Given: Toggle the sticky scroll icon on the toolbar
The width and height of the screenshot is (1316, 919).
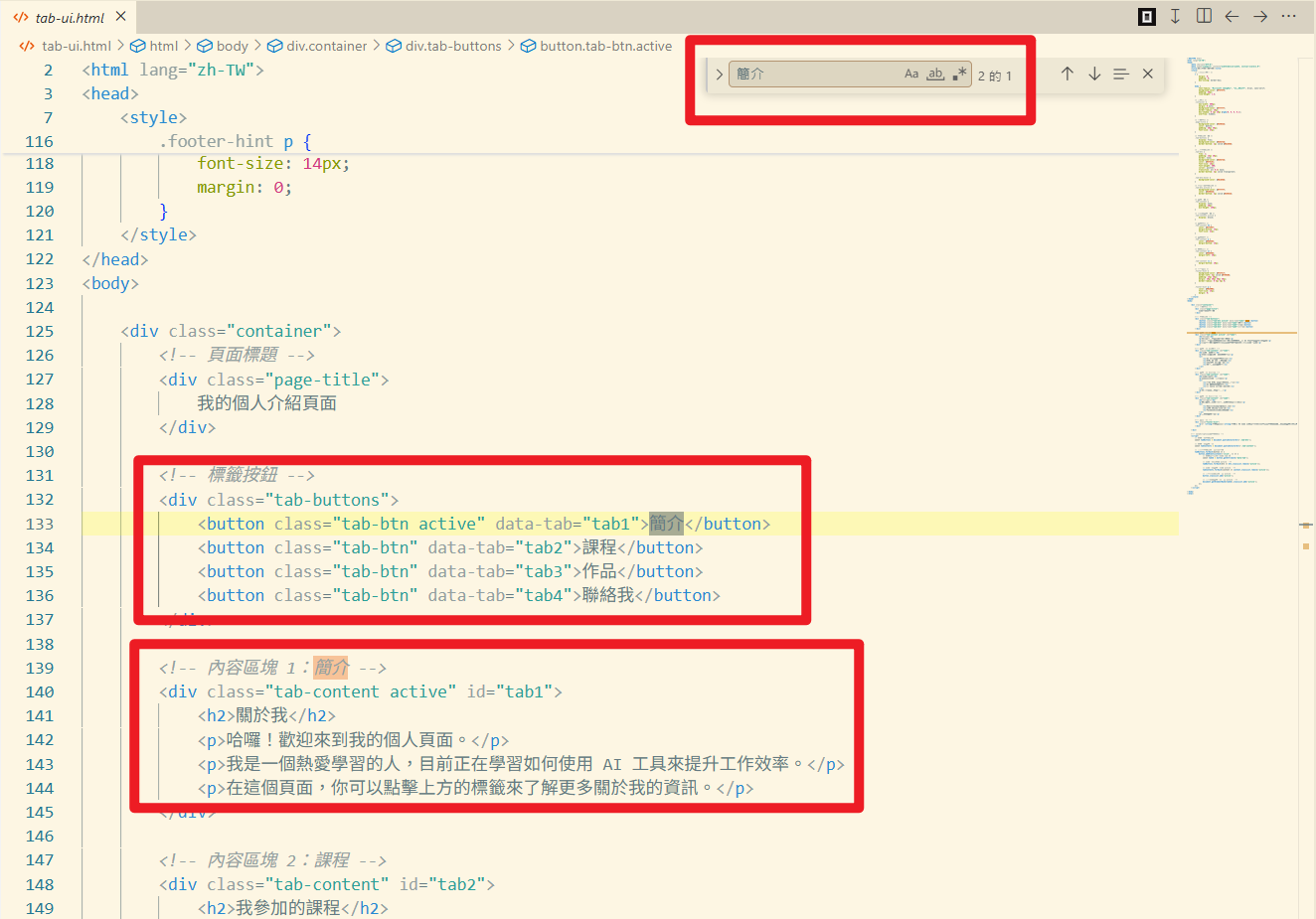Looking at the screenshot, I should 1174,17.
